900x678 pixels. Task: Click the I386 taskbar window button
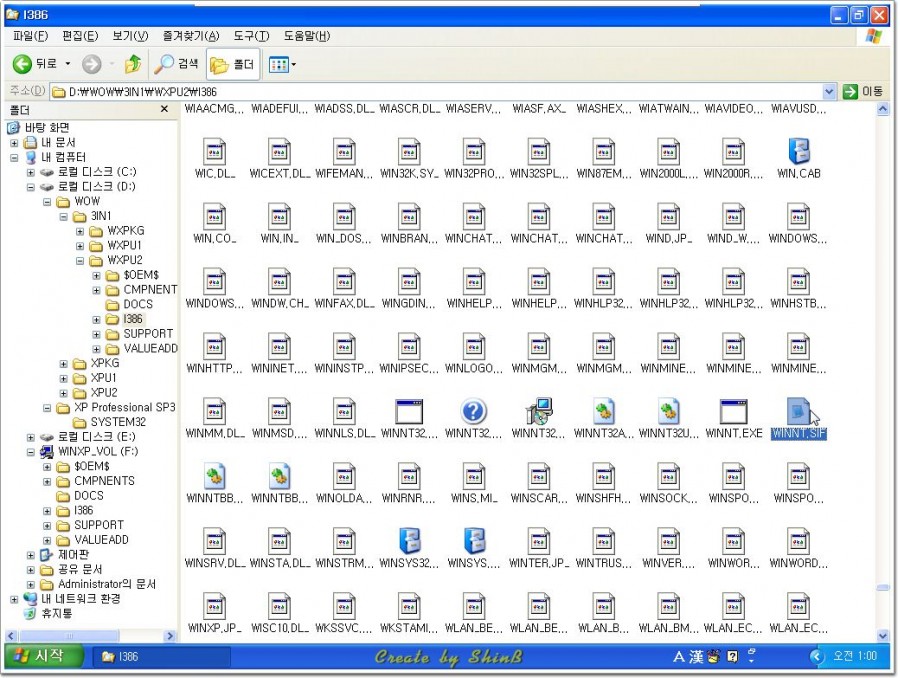tap(161, 656)
